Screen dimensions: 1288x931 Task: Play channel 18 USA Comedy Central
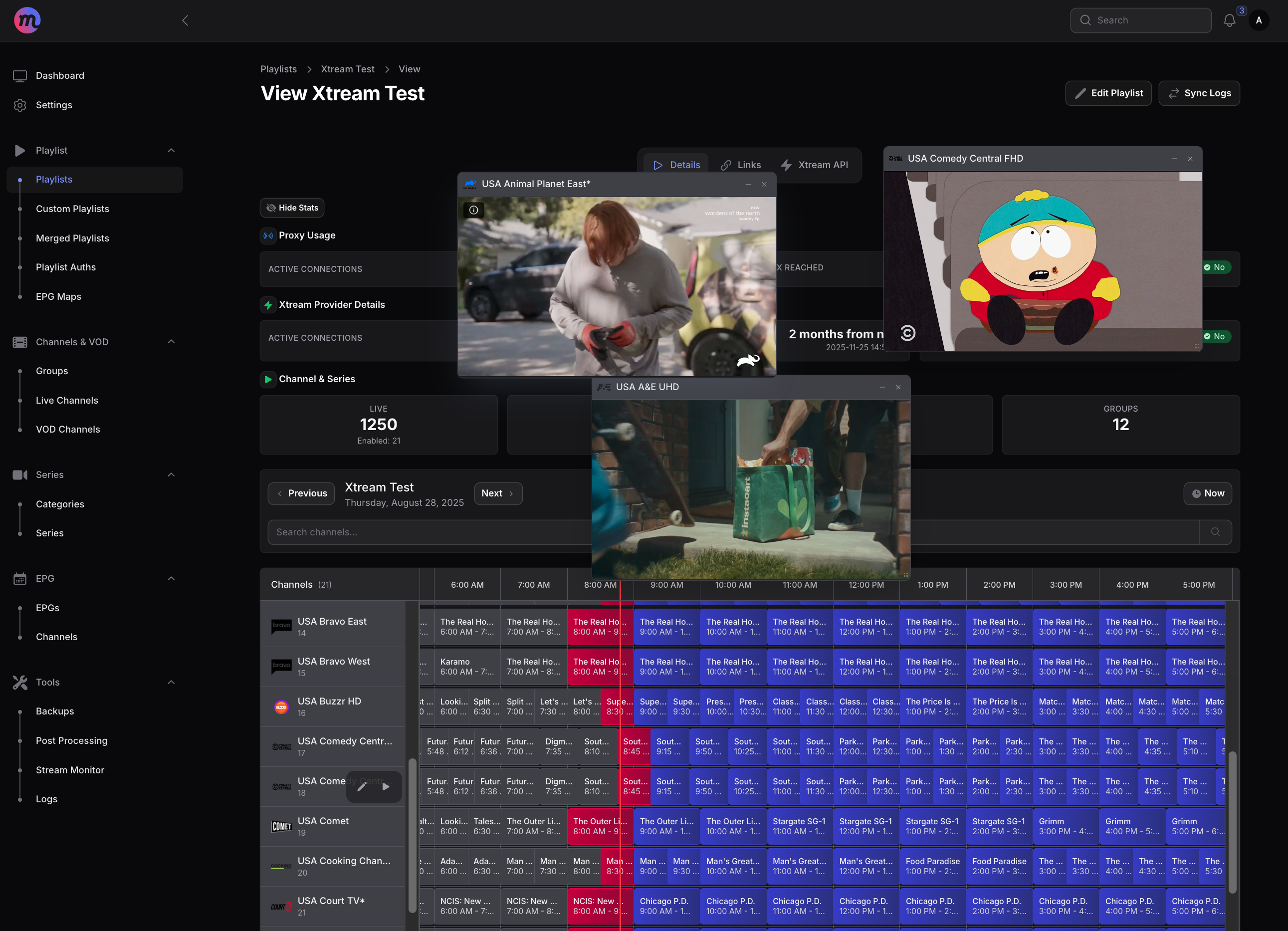click(x=386, y=787)
